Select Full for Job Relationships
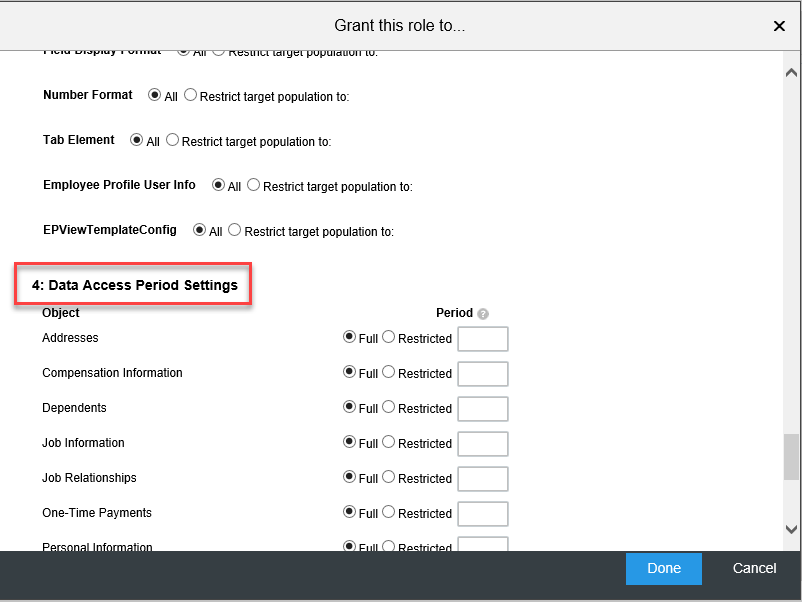802x602 pixels. click(x=349, y=477)
